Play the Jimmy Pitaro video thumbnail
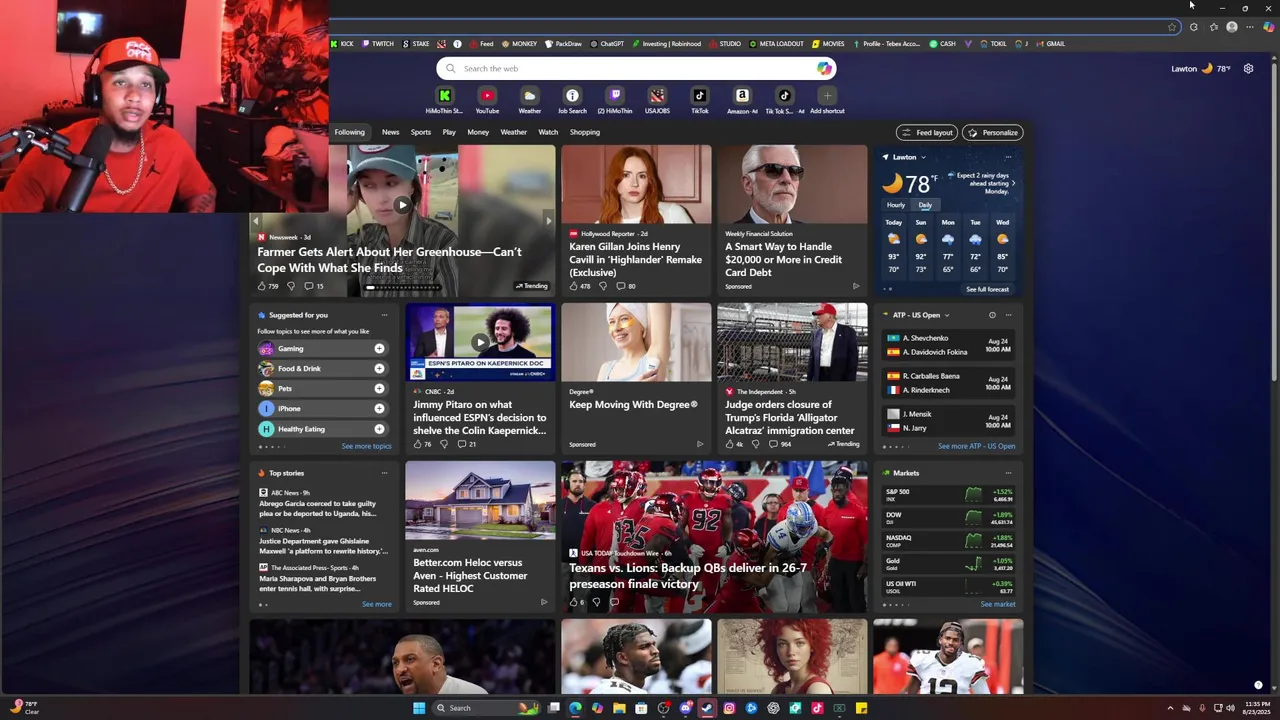 [x=480, y=342]
